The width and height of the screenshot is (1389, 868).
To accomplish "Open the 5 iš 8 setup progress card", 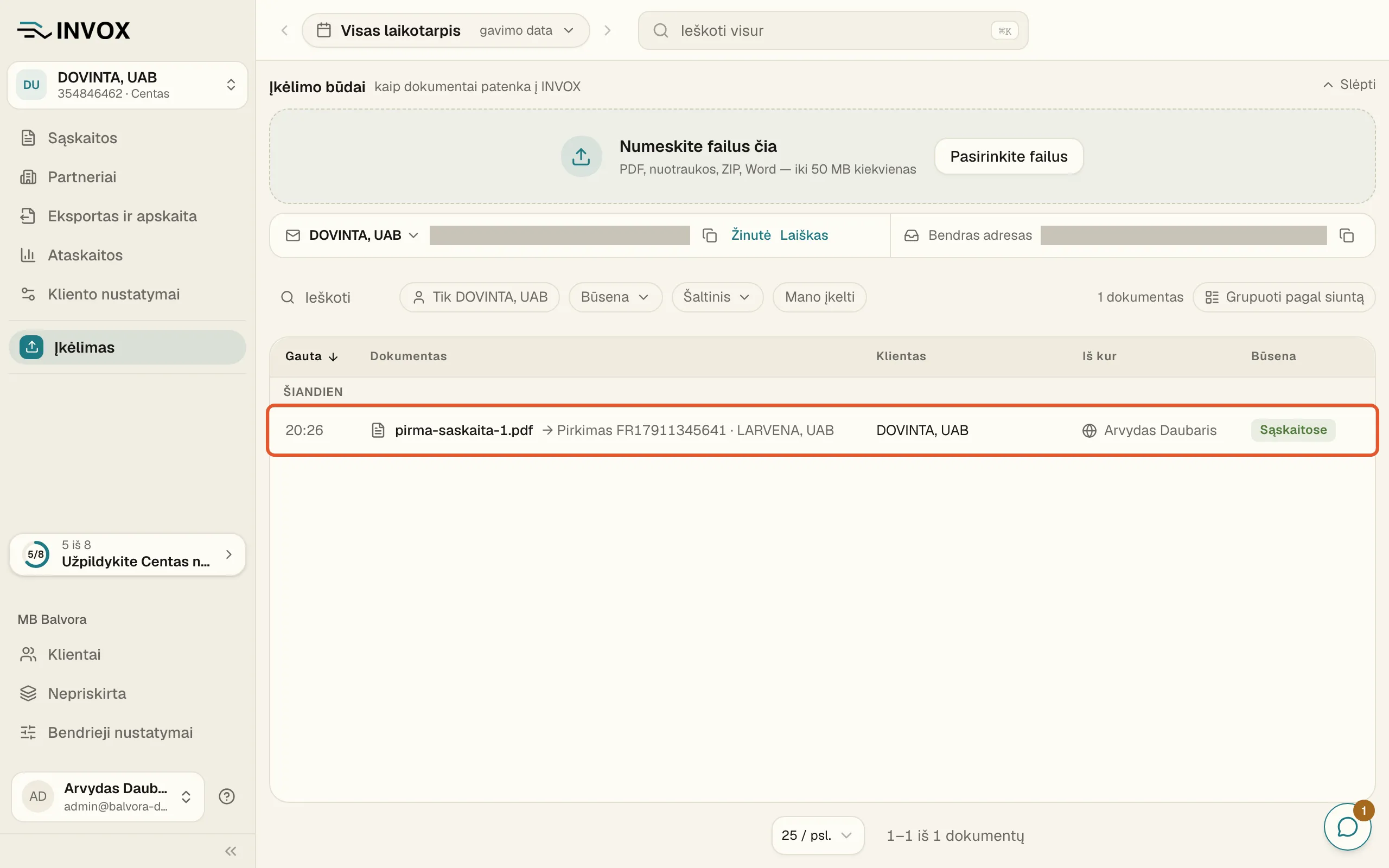I will tap(128, 554).
